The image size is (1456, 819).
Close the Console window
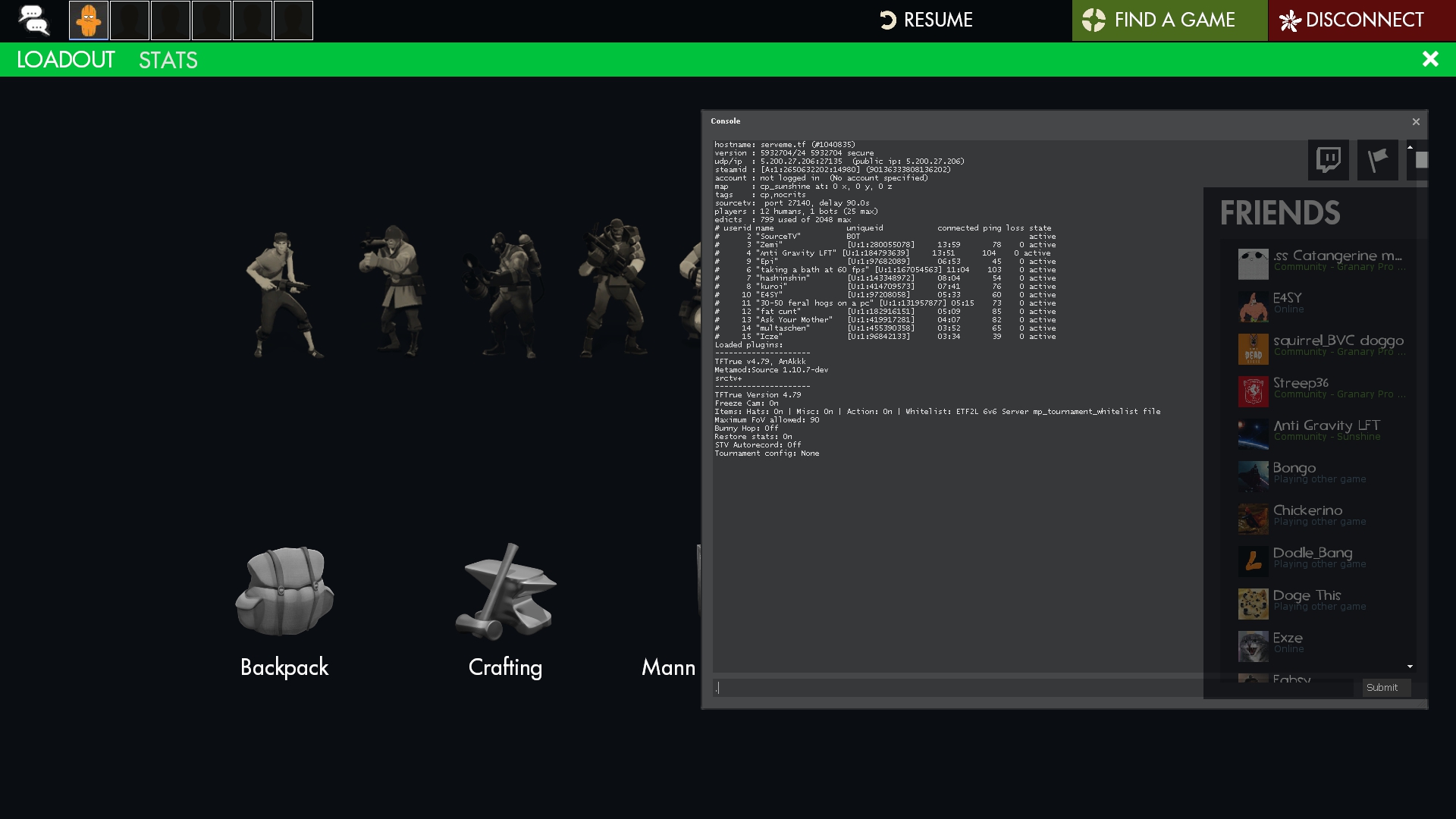(1416, 121)
